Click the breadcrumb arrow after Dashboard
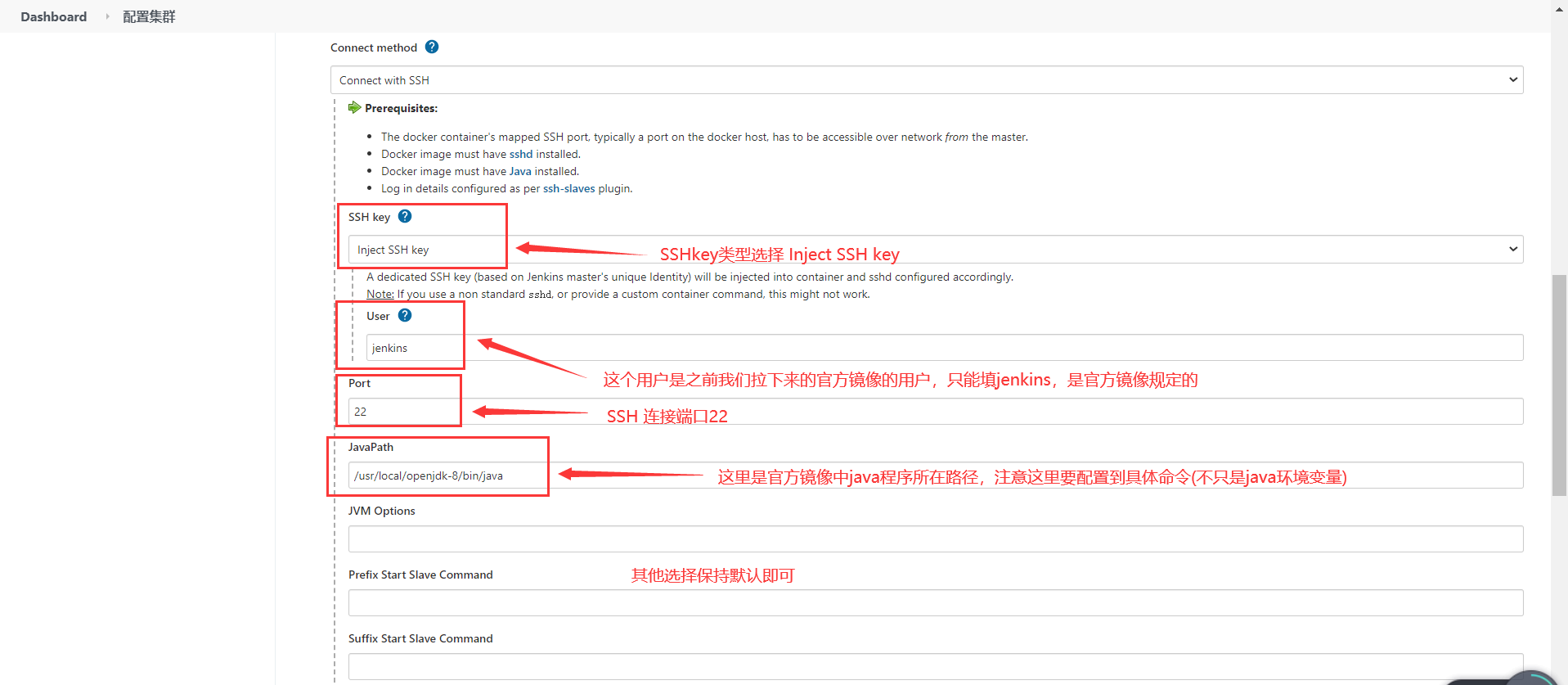This screenshot has height=685, width=1568. click(107, 16)
